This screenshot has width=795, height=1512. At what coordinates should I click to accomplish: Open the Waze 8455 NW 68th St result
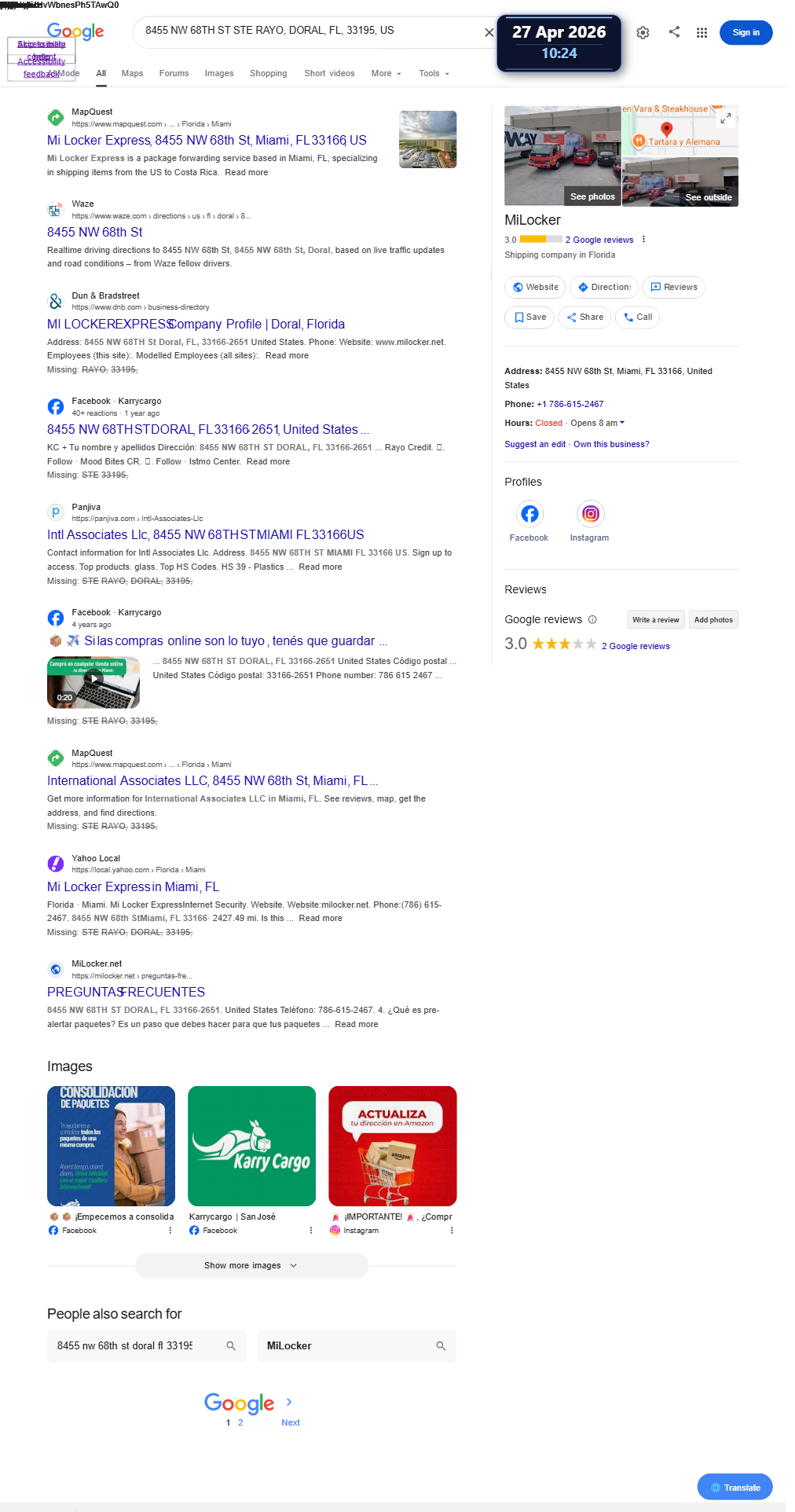94,232
